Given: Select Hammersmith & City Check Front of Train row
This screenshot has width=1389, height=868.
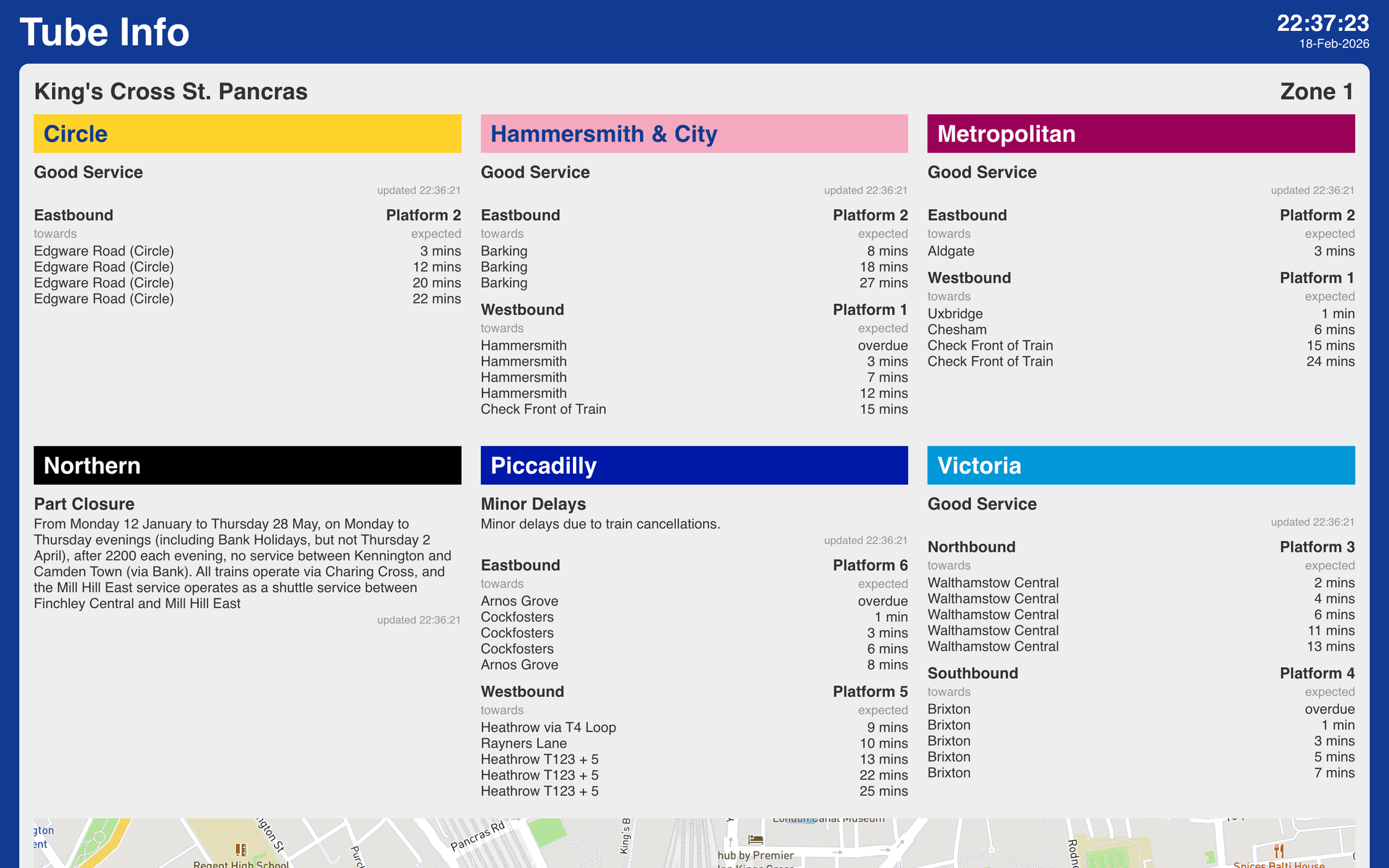Looking at the screenshot, I should (x=694, y=409).
